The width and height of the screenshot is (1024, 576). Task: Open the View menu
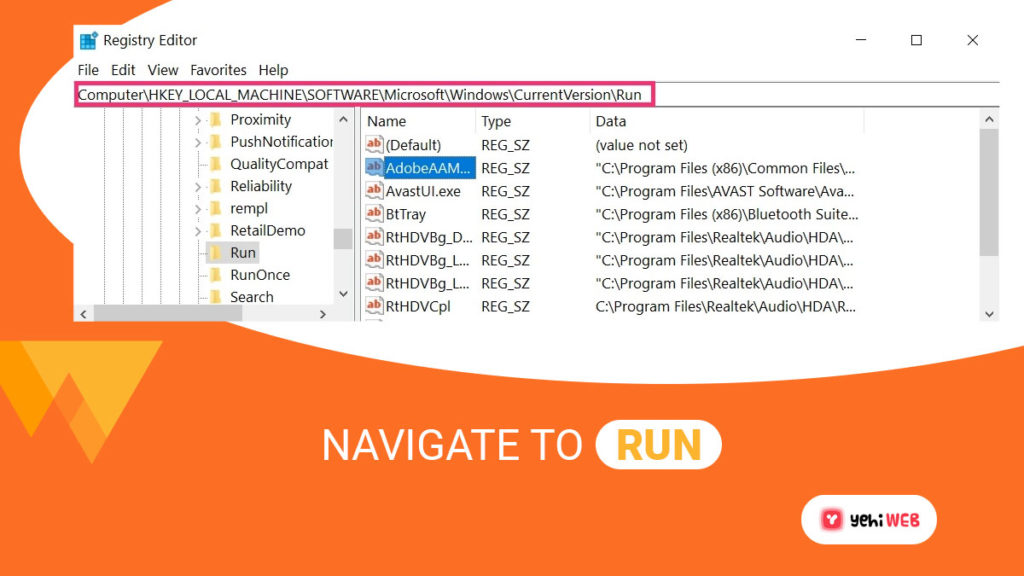click(x=163, y=70)
